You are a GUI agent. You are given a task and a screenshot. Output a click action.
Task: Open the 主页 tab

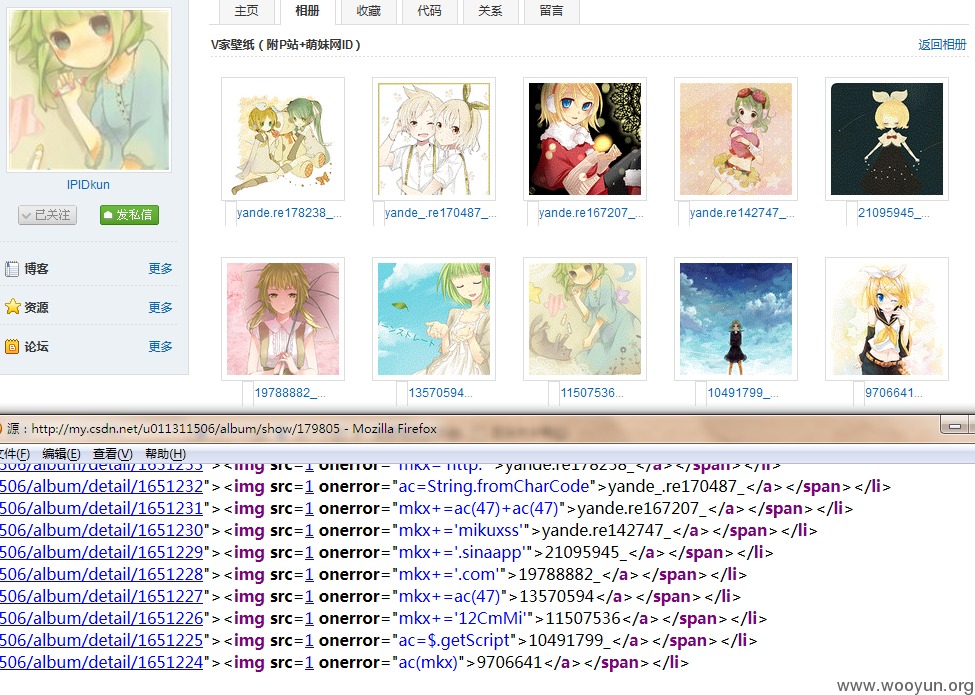[x=246, y=11]
